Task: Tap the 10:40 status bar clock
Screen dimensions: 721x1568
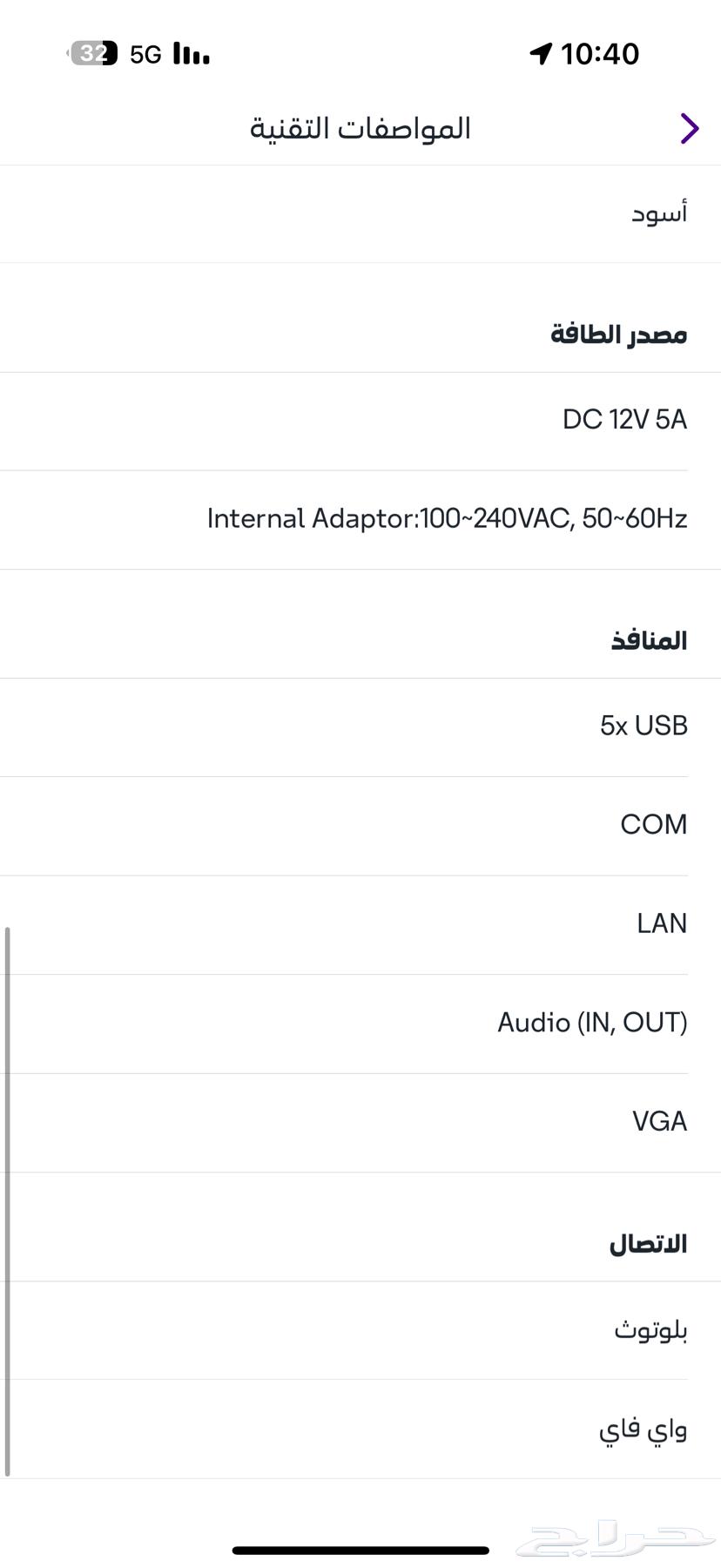Action: (600, 54)
